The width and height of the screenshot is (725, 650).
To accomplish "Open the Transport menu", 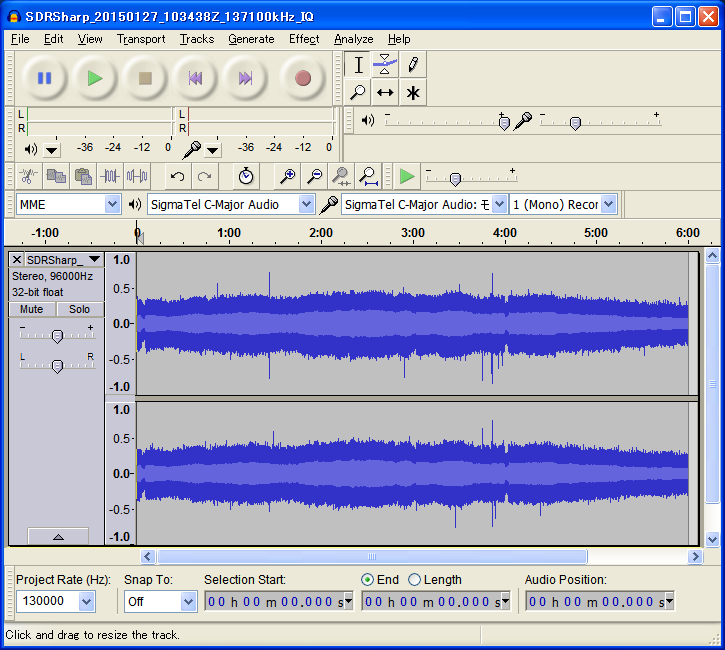I will pos(141,39).
